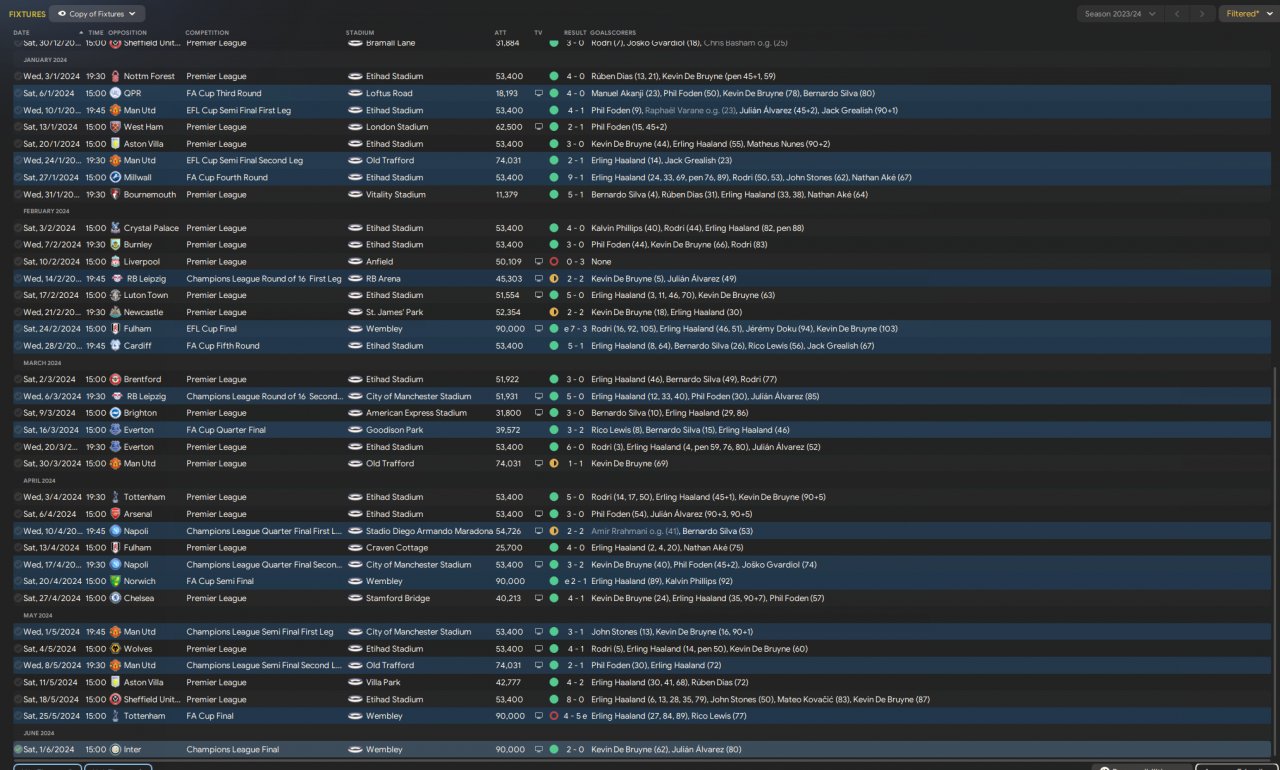Click the Arsenal club badge
This screenshot has width=1280, height=770.
click(x=115, y=514)
